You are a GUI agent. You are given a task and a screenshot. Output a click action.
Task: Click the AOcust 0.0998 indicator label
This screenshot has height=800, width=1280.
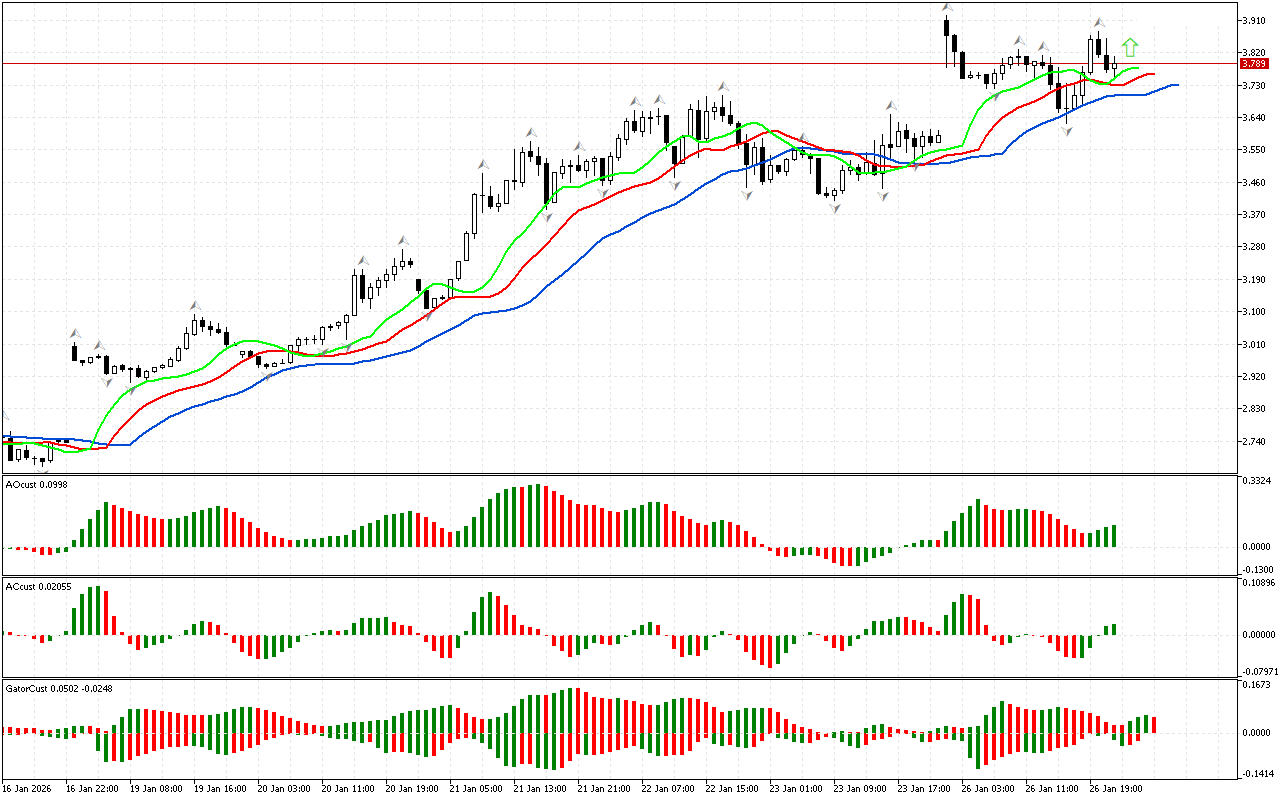pyautogui.click(x=34, y=484)
